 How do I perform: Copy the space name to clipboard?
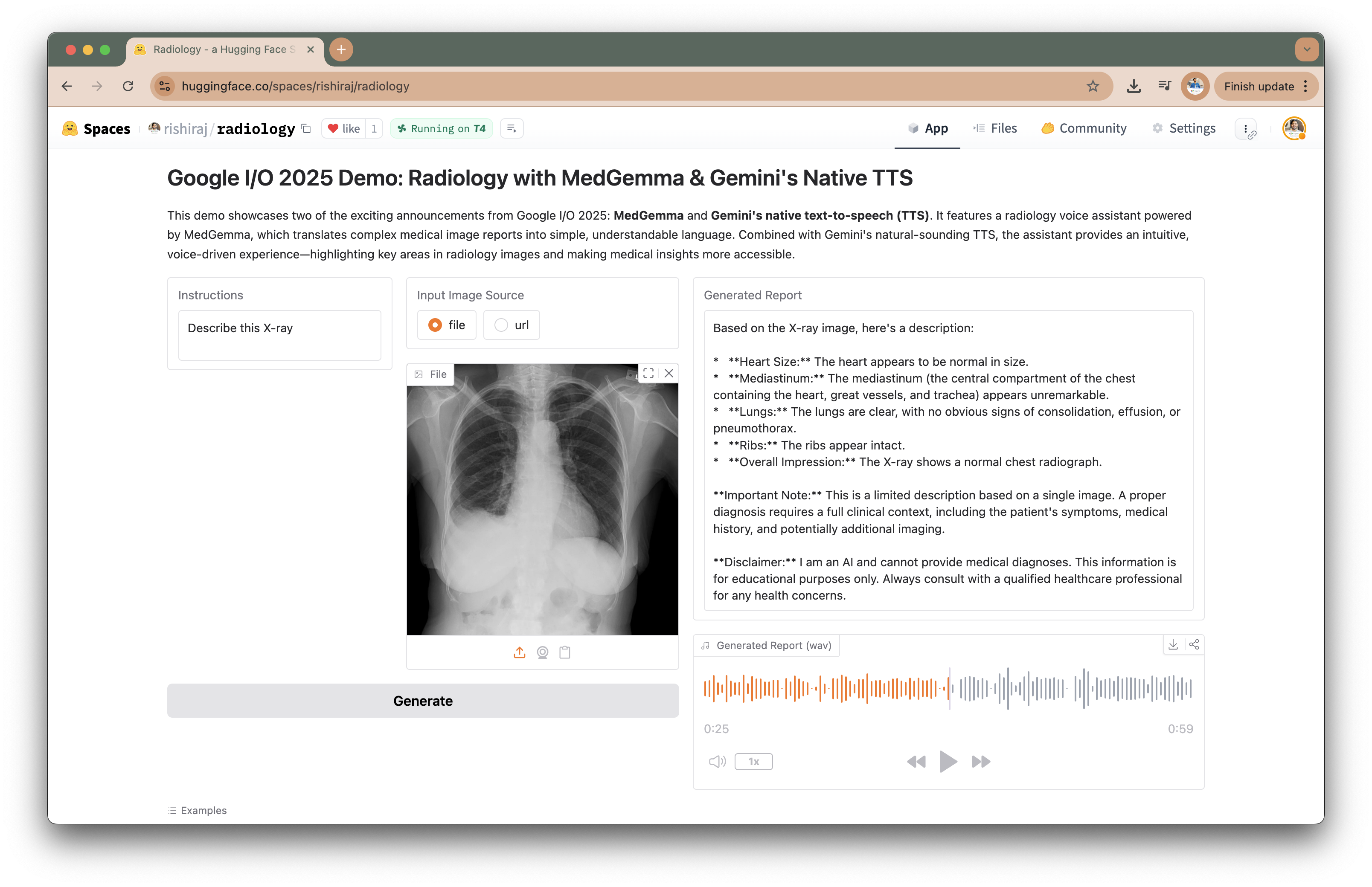(306, 128)
